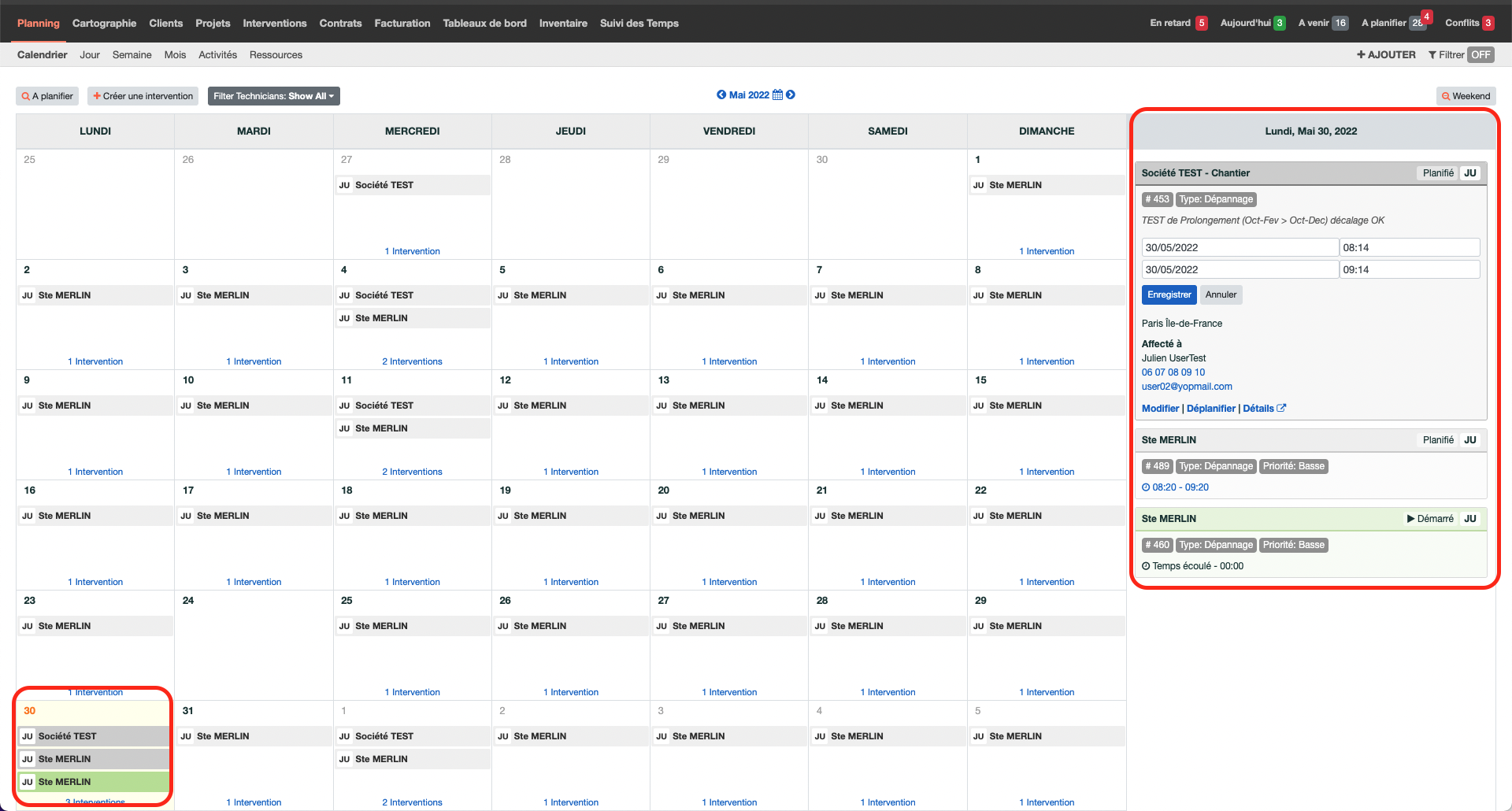Toggle the Filtrer OFF switch

click(x=1480, y=55)
